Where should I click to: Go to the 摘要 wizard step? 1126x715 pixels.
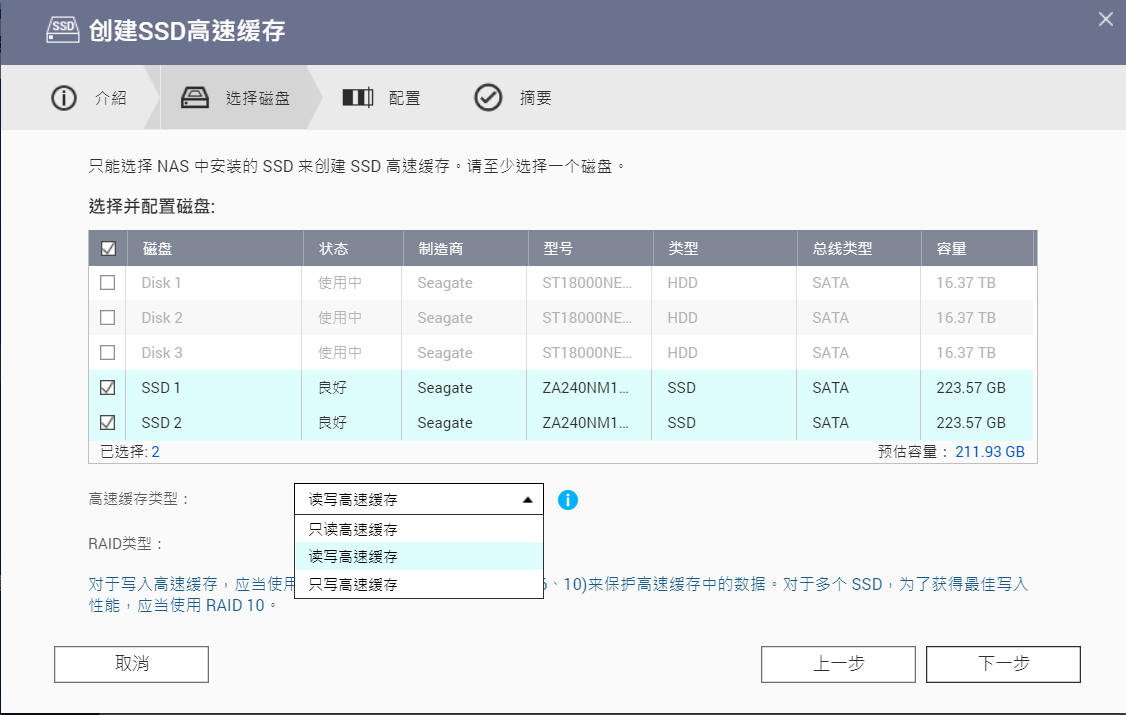pyautogui.click(x=535, y=98)
